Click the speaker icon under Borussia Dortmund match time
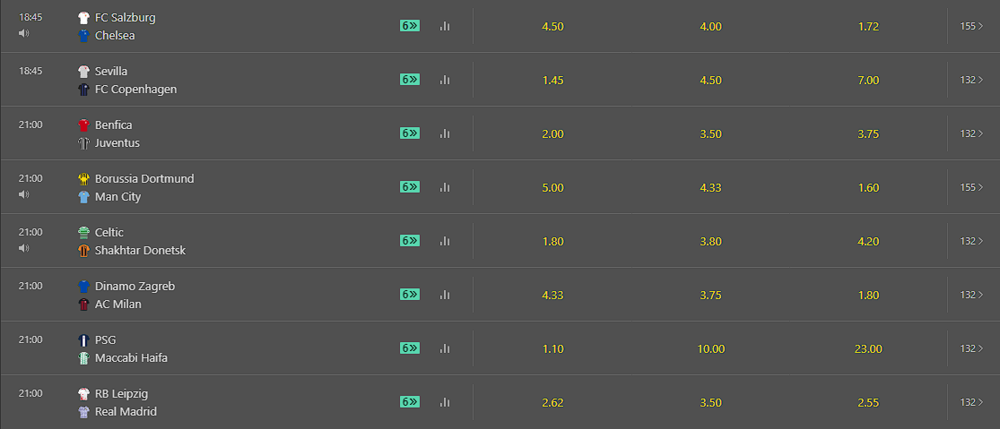Image resolution: width=1000 pixels, height=429 pixels. (x=24, y=194)
